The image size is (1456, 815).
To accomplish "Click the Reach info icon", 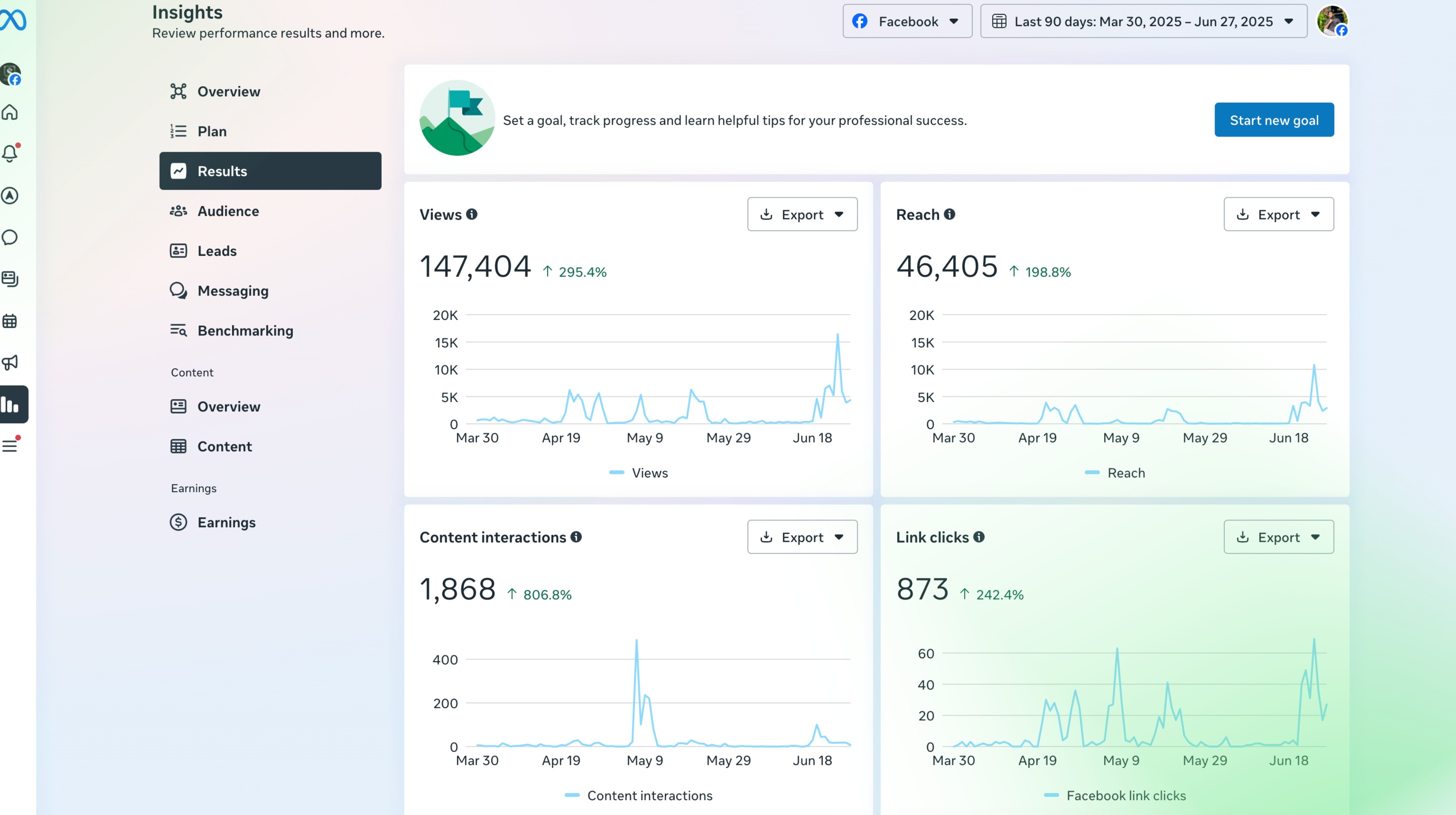I will pyautogui.click(x=950, y=214).
